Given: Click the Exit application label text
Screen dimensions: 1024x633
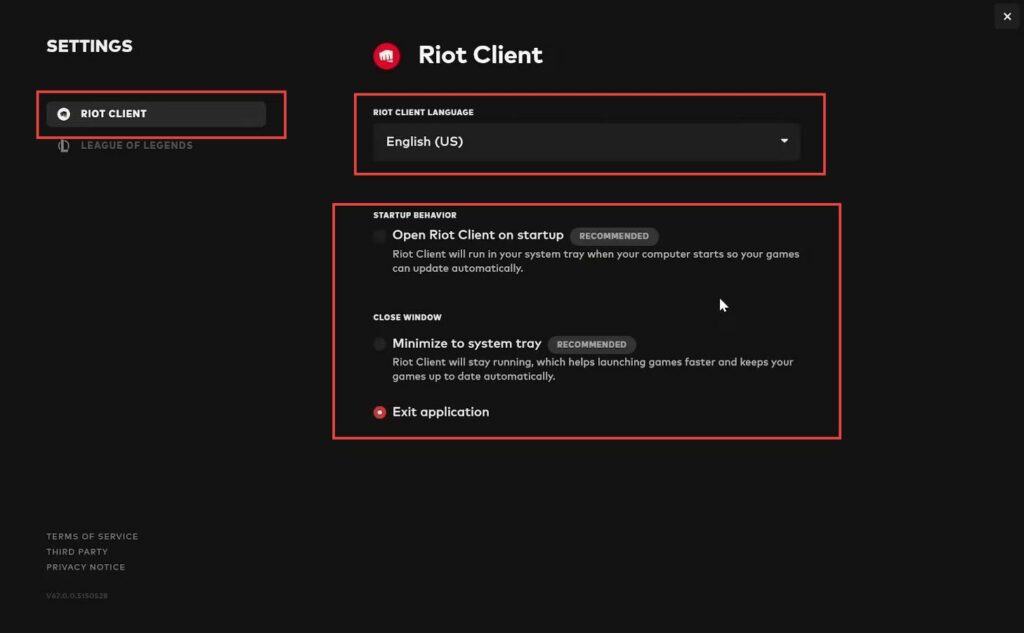Looking at the screenshot, I should click(x=441, y=412).
